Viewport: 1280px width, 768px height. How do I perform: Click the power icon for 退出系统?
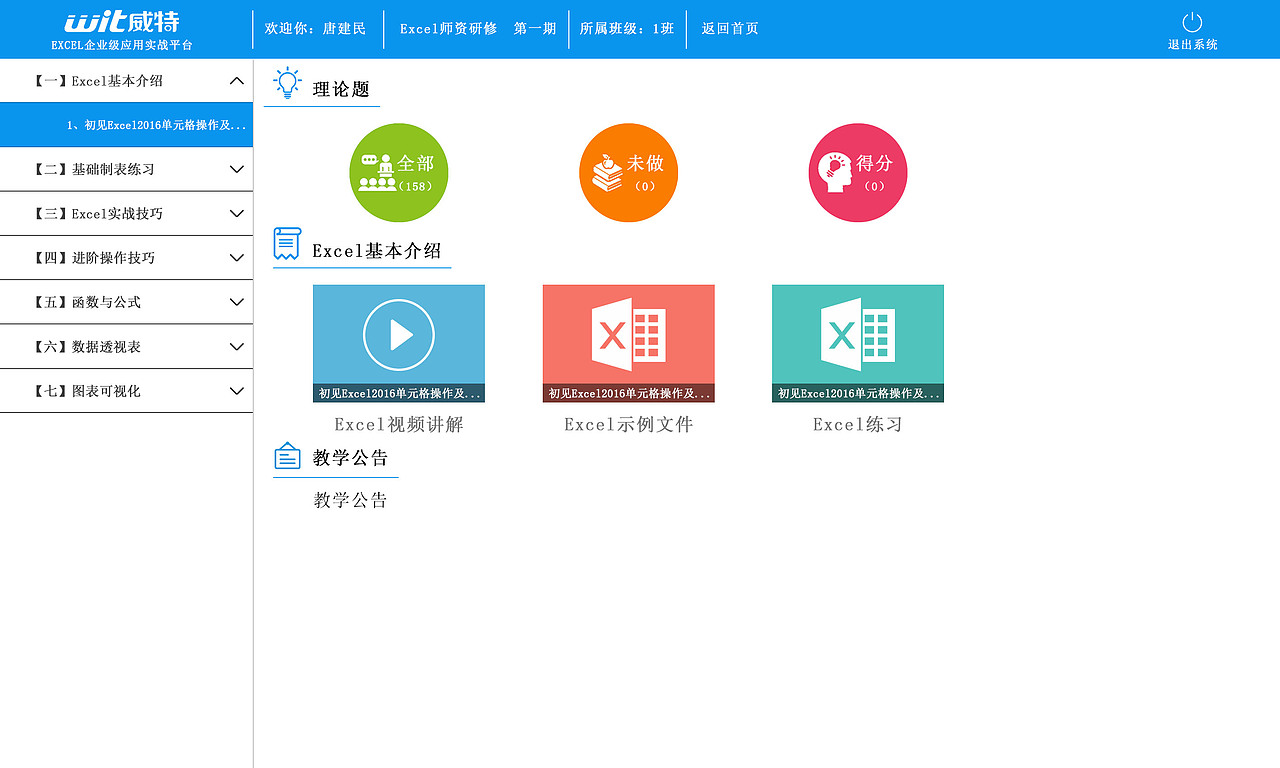[1189, 22]
